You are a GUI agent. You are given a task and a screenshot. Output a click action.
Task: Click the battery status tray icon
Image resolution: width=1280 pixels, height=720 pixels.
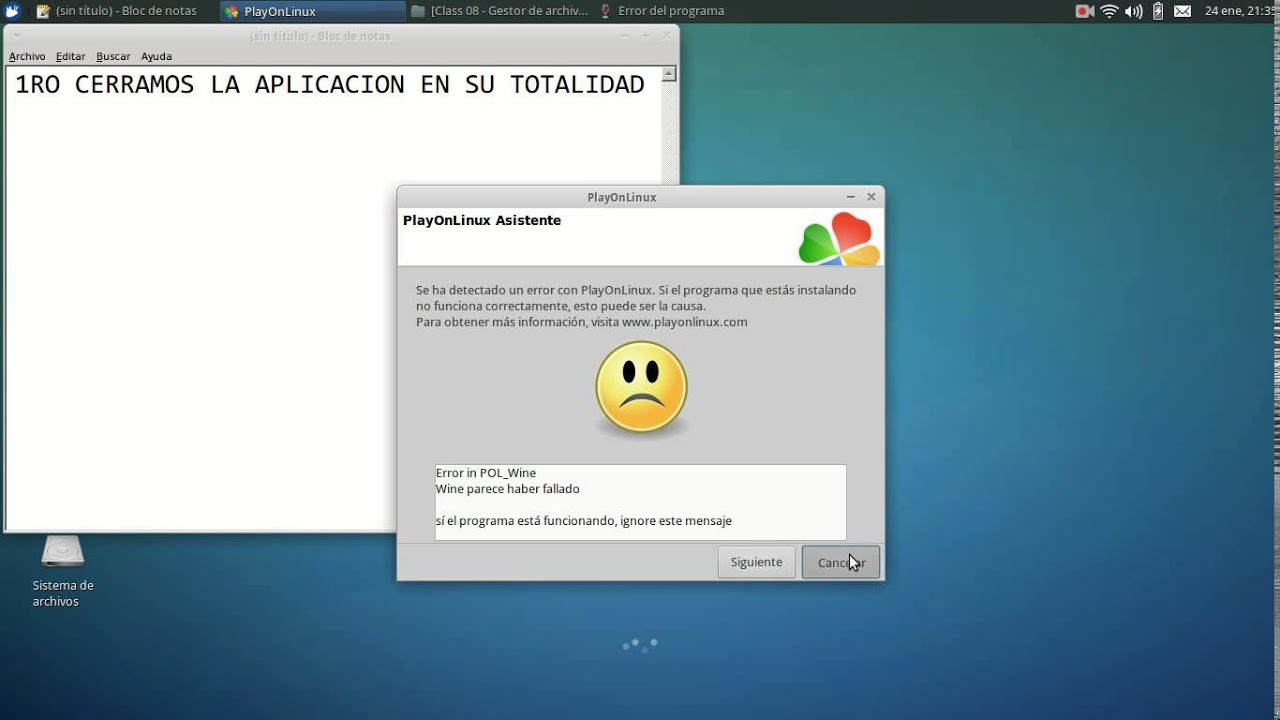point(1158,11)
